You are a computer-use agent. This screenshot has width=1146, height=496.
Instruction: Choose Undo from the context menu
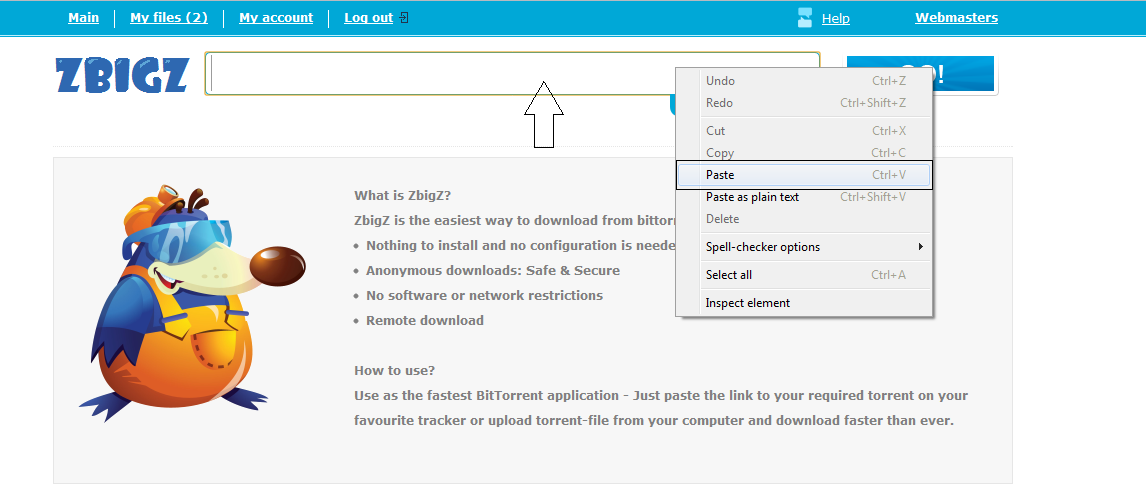[x=805, y=81]
